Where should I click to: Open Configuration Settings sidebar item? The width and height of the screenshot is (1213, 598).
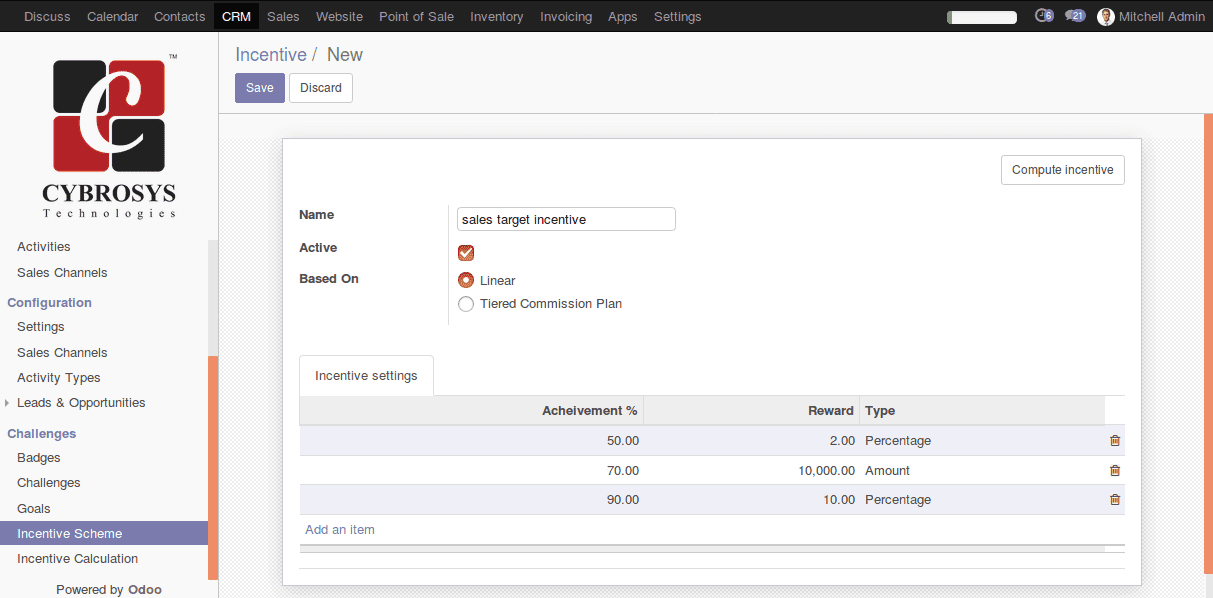click(x=41, y=327)
